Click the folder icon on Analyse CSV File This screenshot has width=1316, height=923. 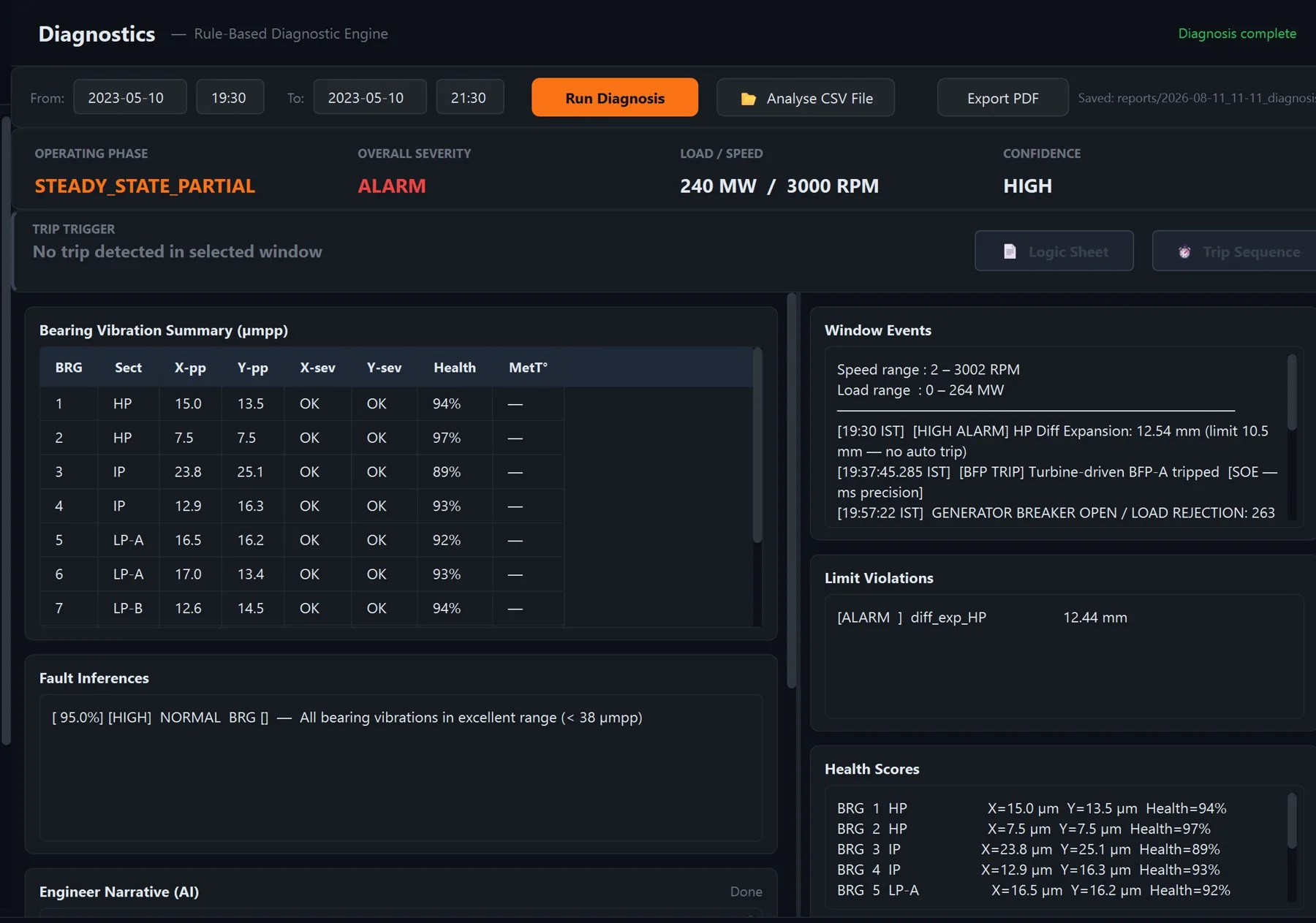click(x=748, y=99)
